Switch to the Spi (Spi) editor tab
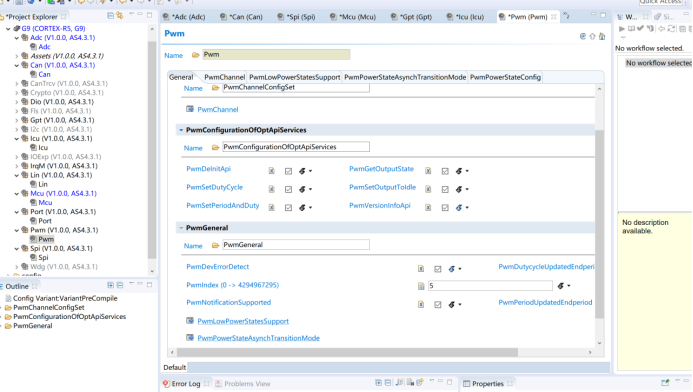 pos(297,17)
